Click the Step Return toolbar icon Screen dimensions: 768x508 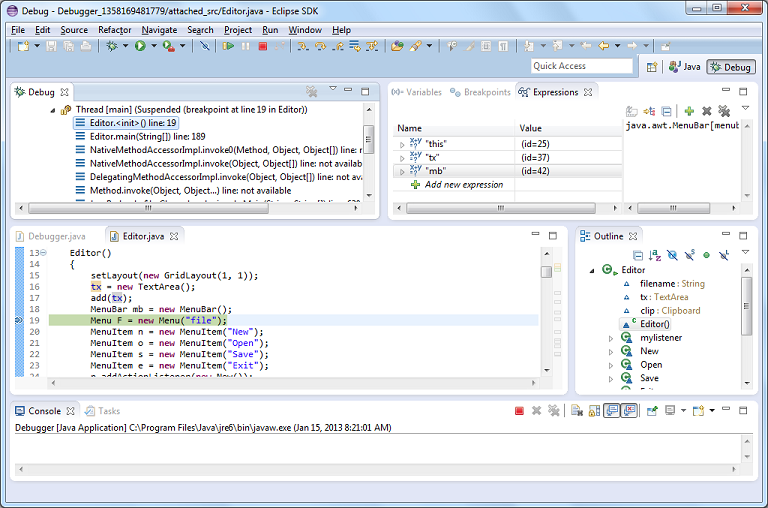(338, 46)
